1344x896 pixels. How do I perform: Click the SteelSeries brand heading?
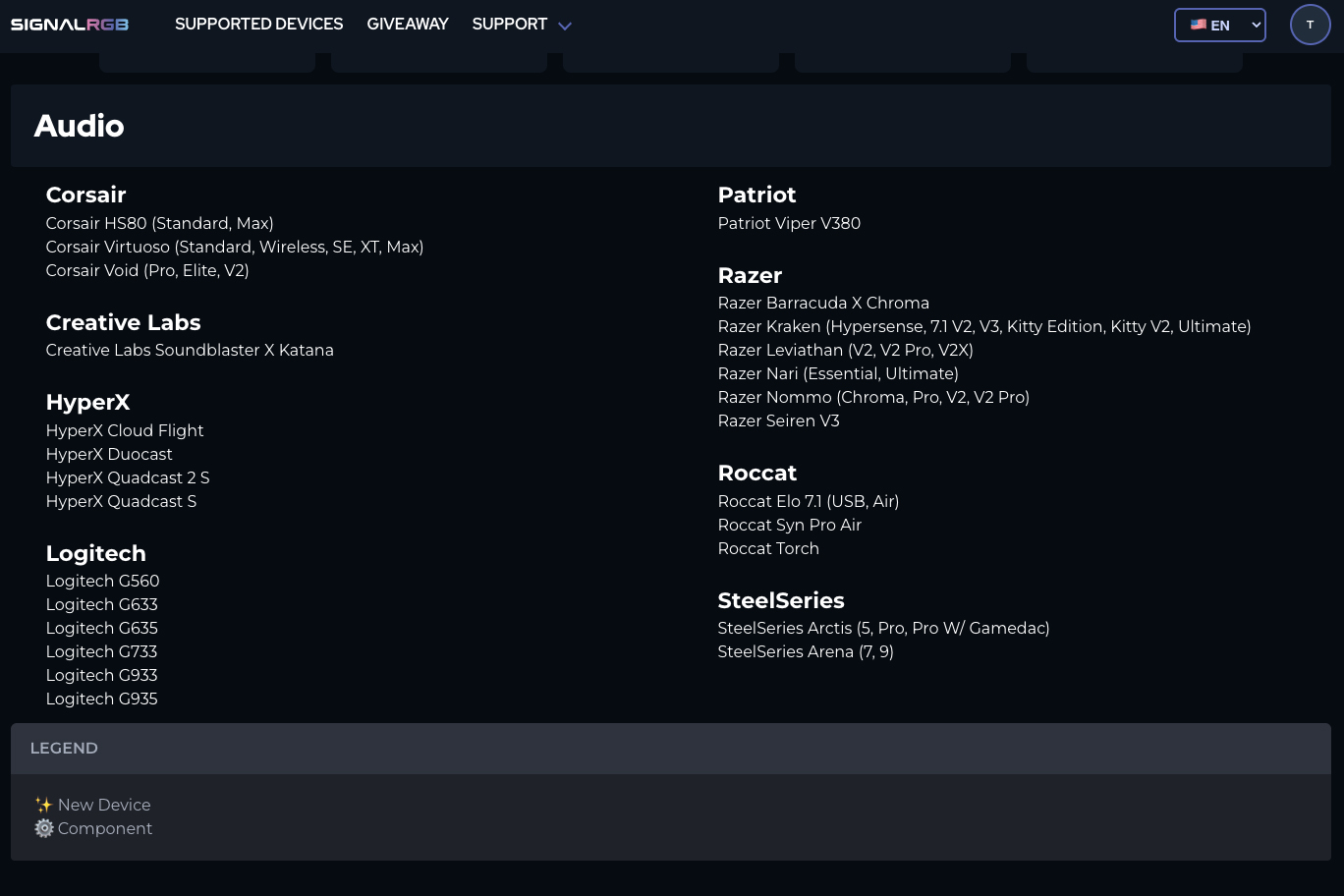tap(782, 600)
